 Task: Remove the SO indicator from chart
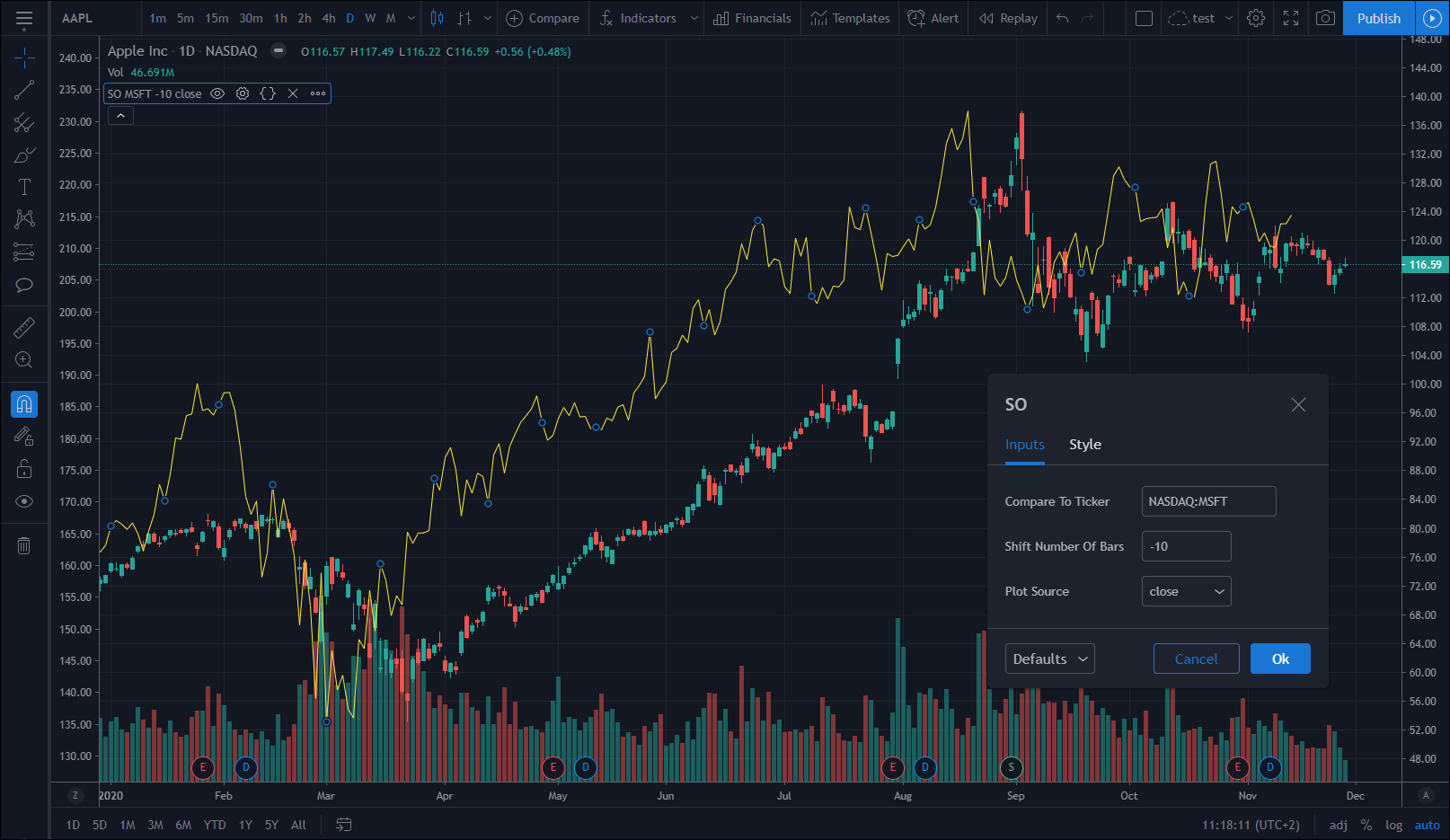tap(293, 93)
